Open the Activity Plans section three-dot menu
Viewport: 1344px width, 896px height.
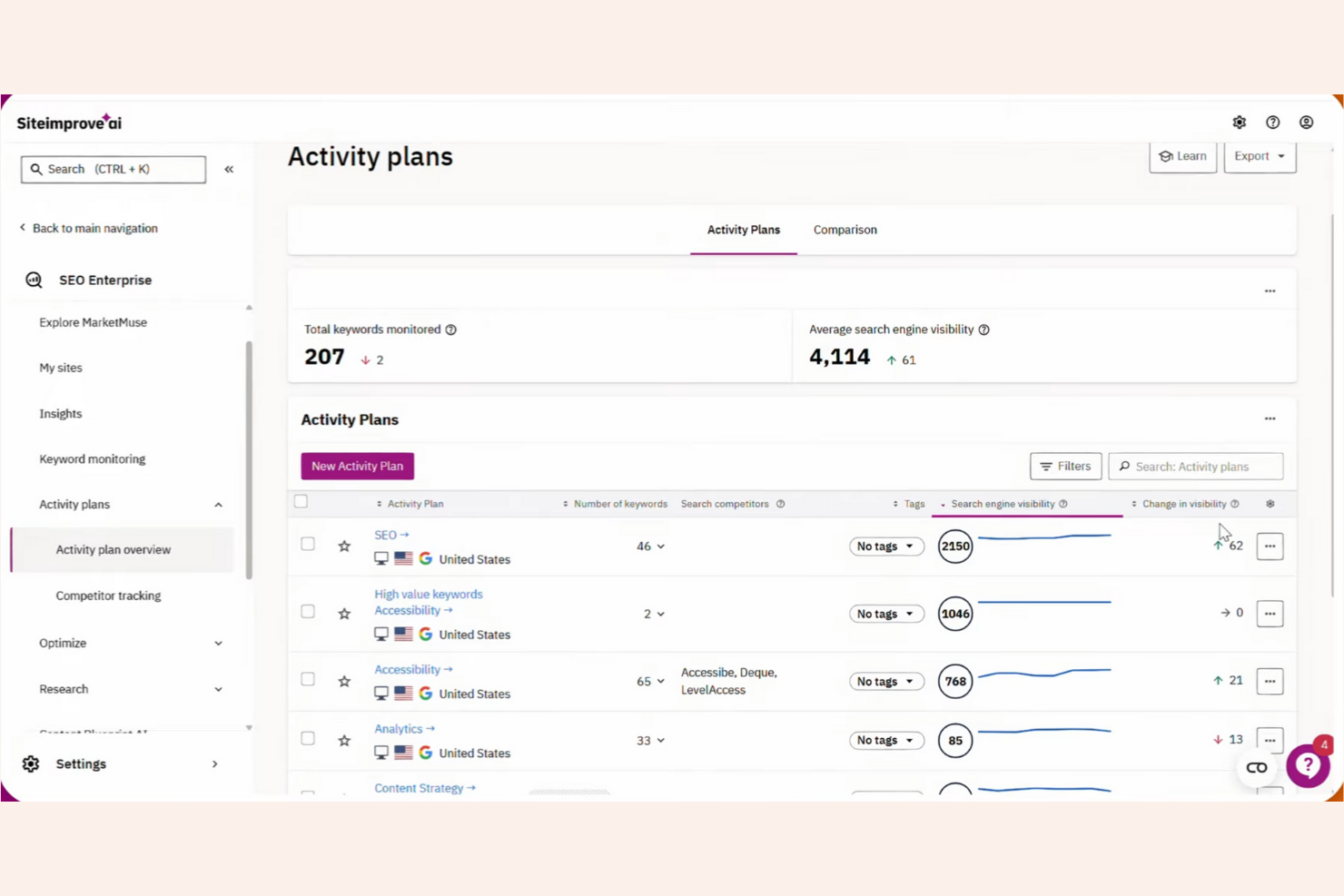point(1270,418)
